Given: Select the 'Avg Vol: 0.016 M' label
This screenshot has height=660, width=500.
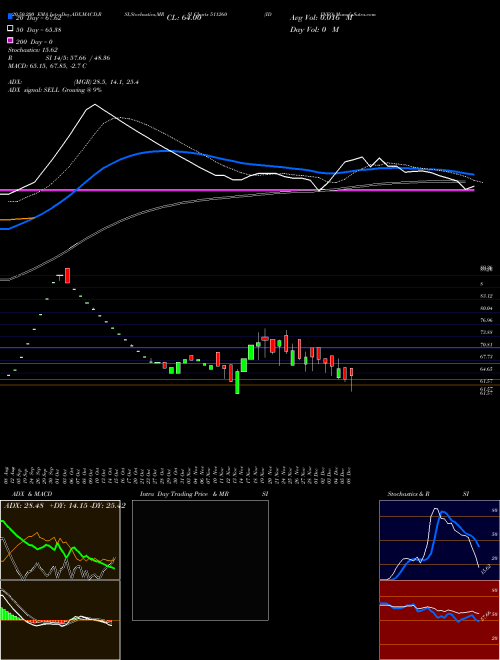Looking at the screenshot, I should pos(321,18).
